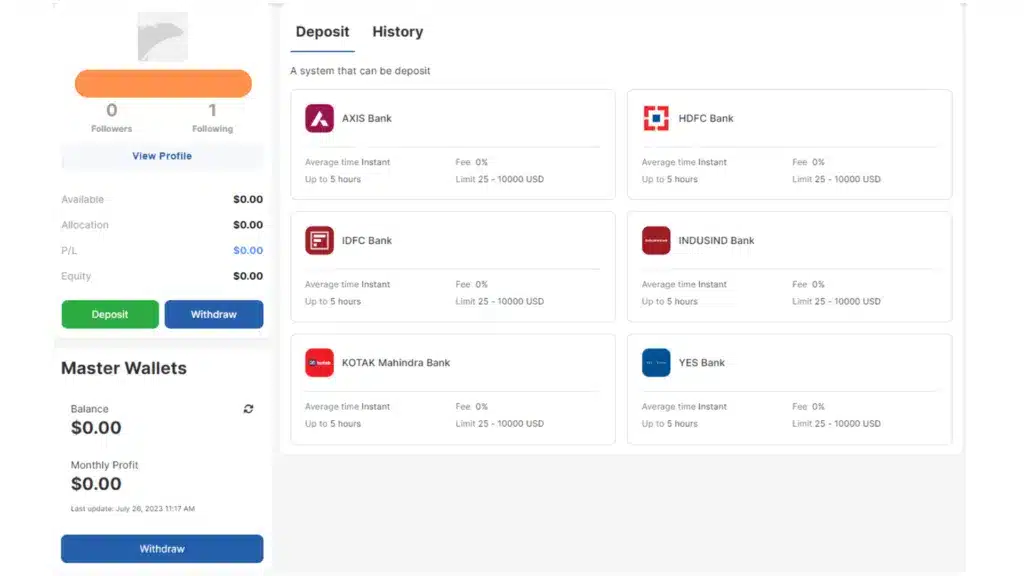Select the IDFC Bank name text
The image size is (1024, 576).
[366, 240]
